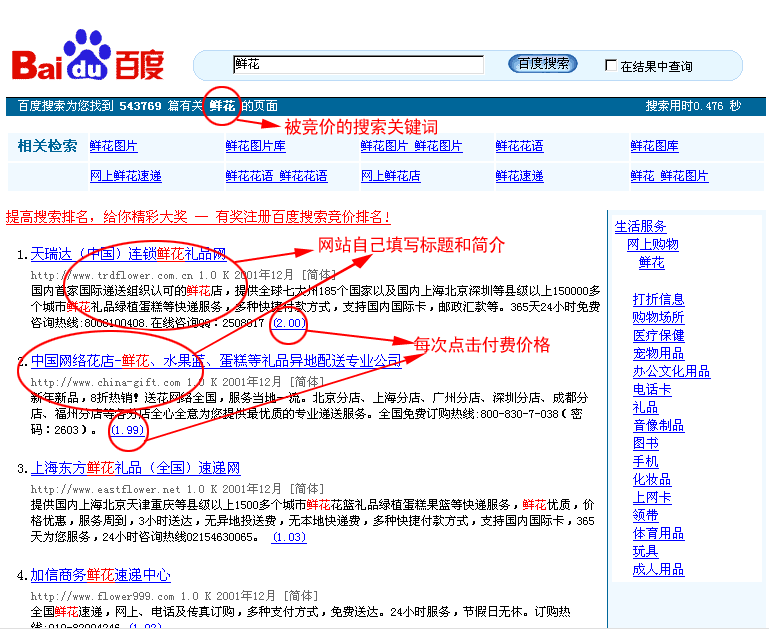
Task: Open related search 鲜花图片库
Action: (x=255, y=146)
